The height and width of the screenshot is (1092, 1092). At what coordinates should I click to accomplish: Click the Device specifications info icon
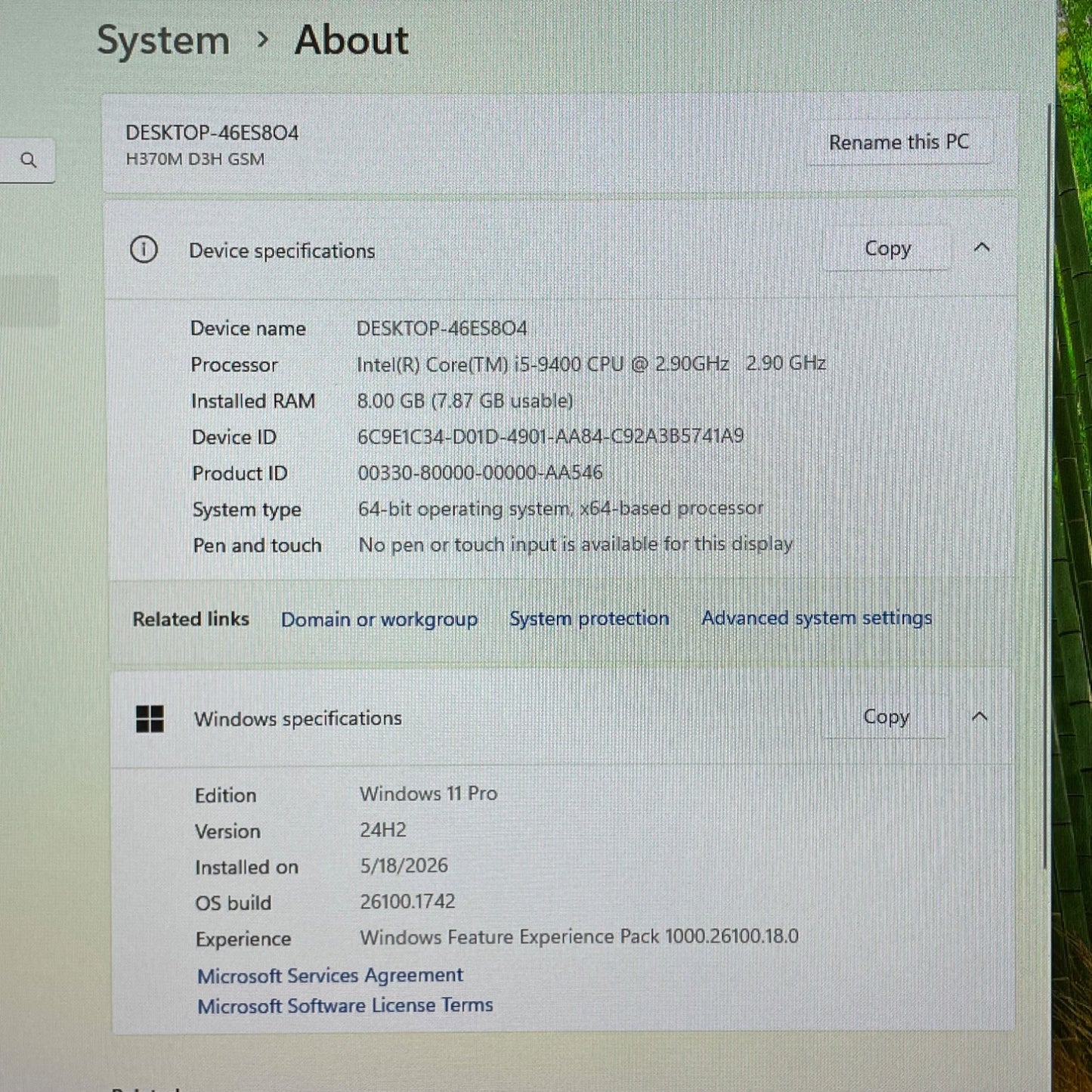[x=144, y=249]
